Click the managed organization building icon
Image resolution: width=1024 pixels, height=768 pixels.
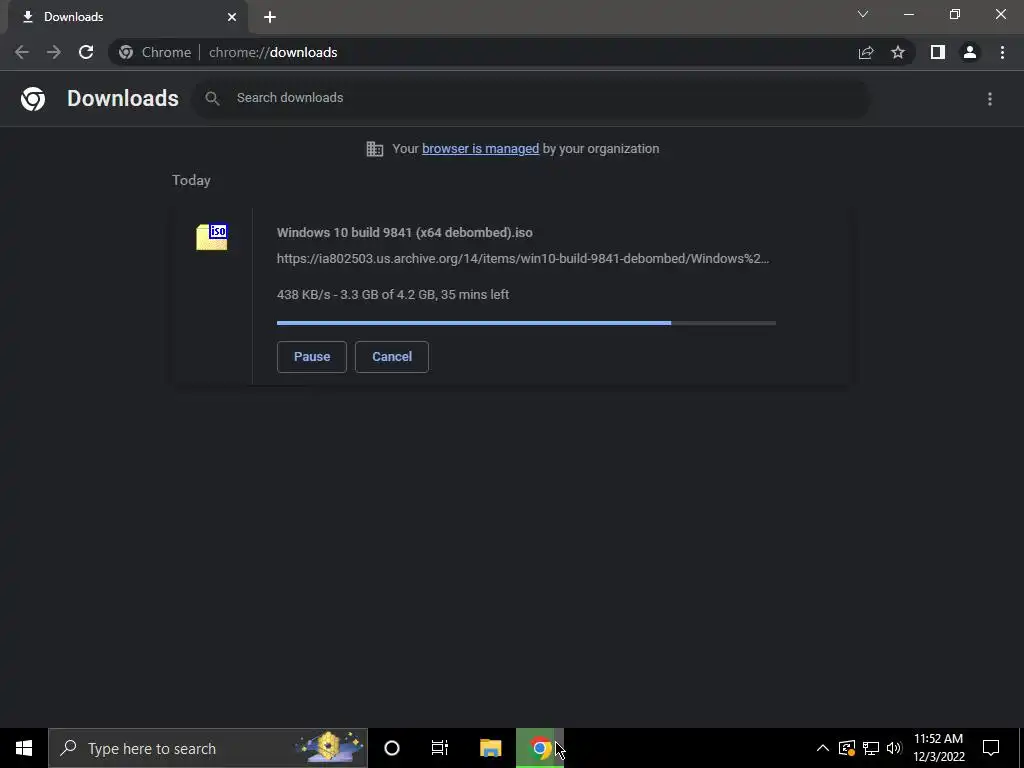click(374, 149)
